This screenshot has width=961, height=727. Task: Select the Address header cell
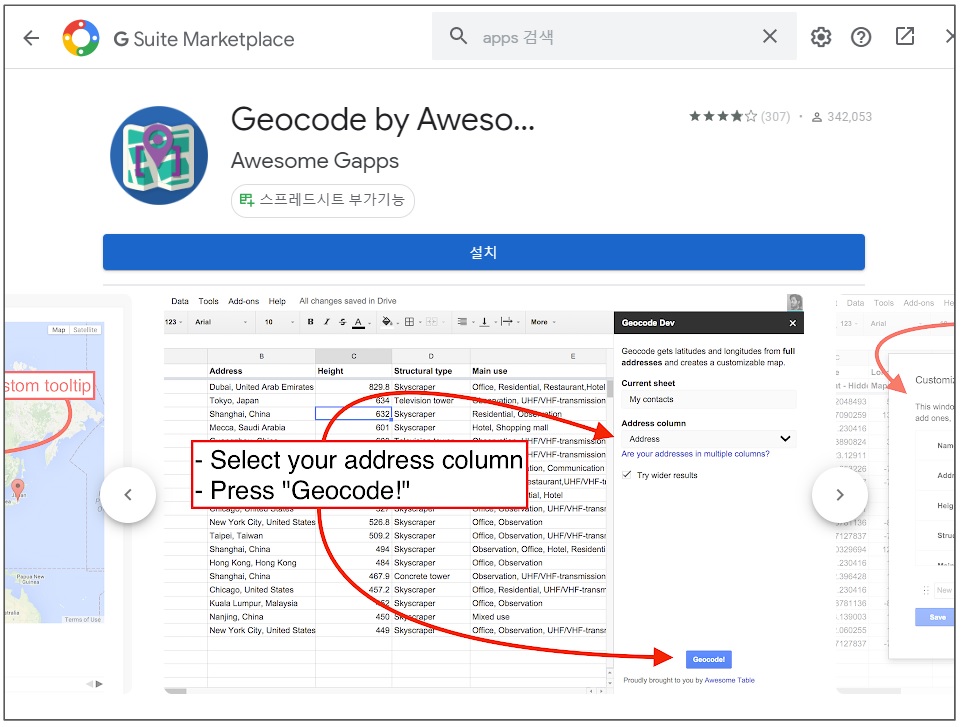tap(262, 371)
